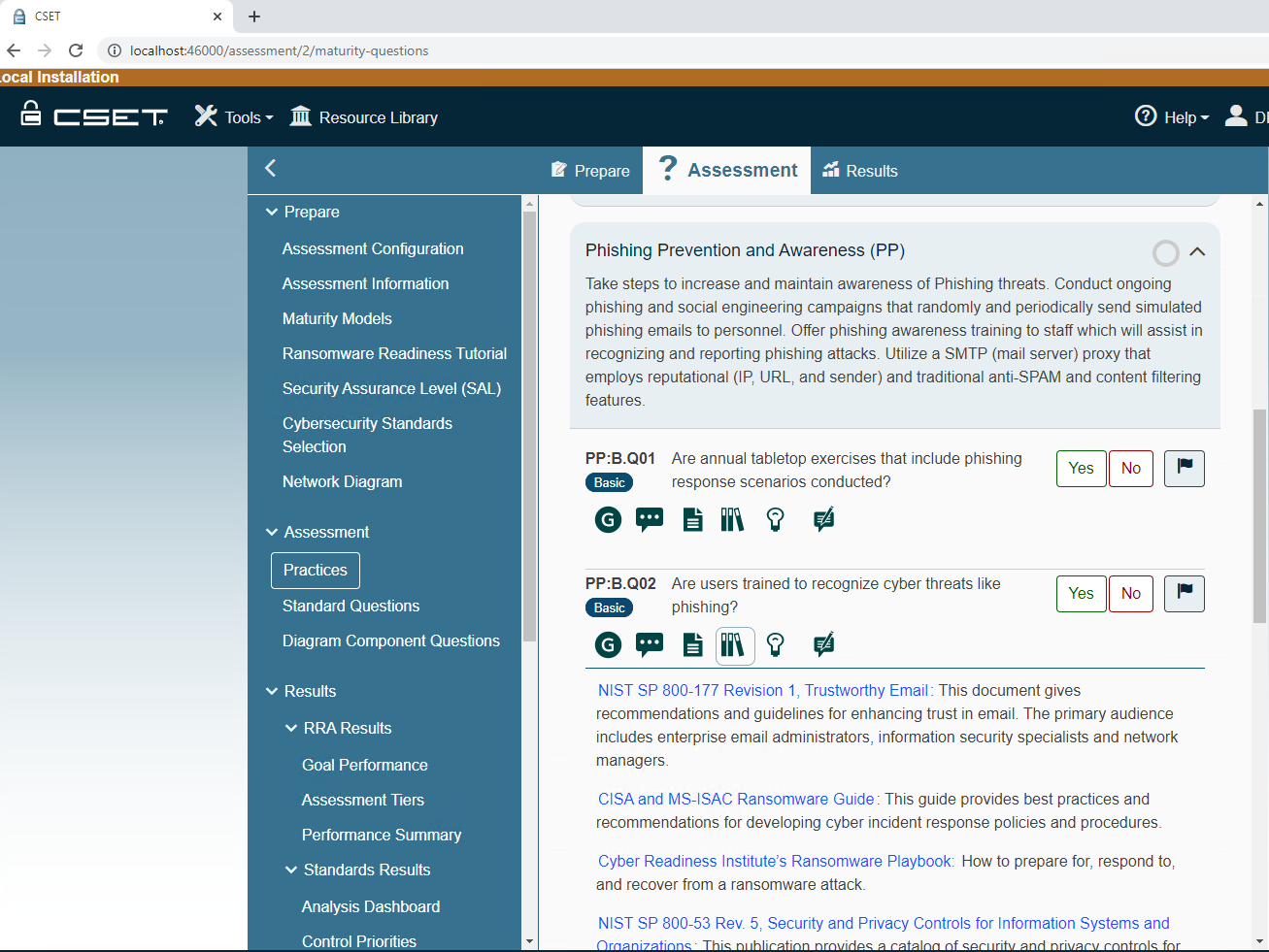The width and height of the screenshot is (1269, 952).
Task: Open observations lightbulb icon for PP:B.Q01
Action: 775,520
